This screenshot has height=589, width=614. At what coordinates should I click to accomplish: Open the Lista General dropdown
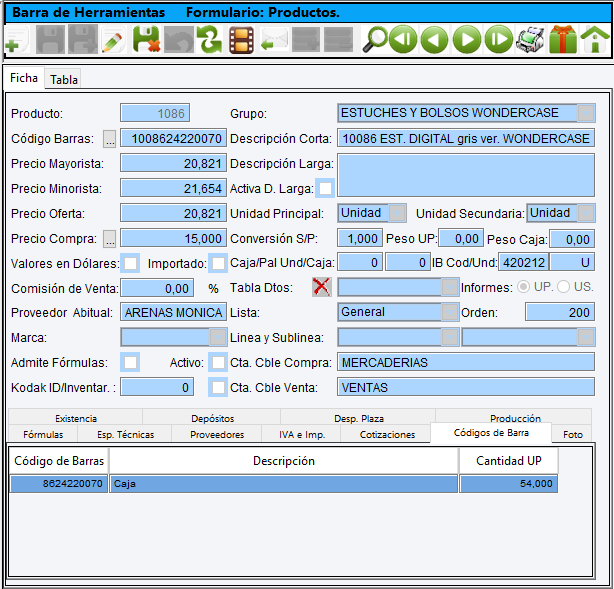[x=450, y=312]
